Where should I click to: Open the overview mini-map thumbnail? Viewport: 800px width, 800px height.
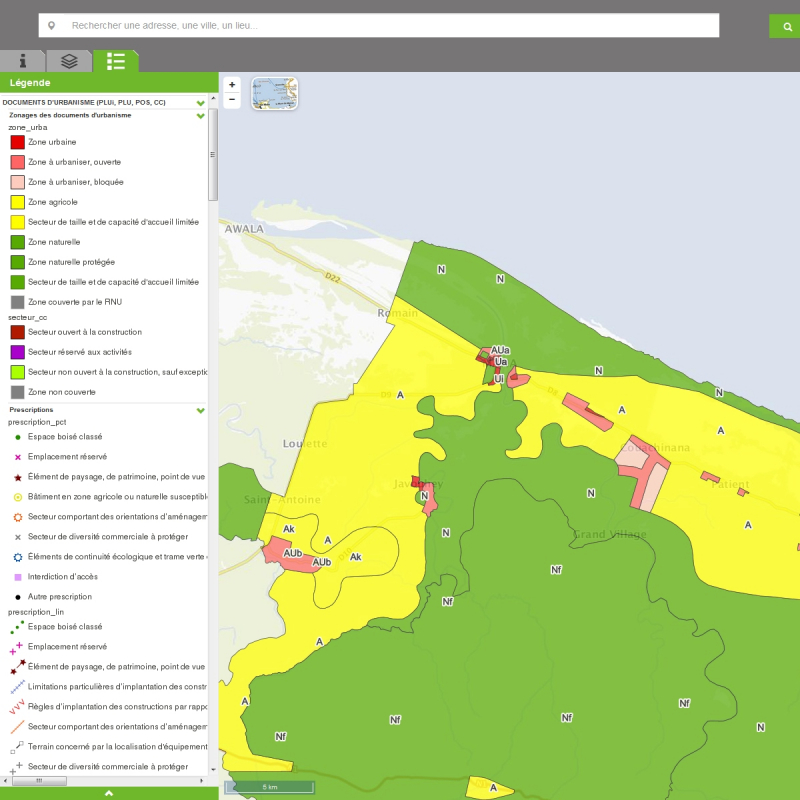click(x=274, y=93)
